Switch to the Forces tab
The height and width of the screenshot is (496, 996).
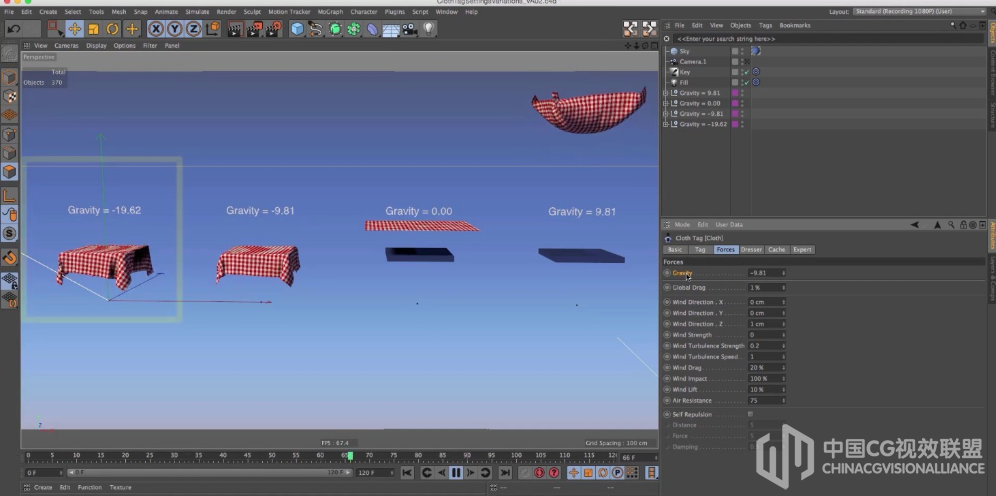725,250
